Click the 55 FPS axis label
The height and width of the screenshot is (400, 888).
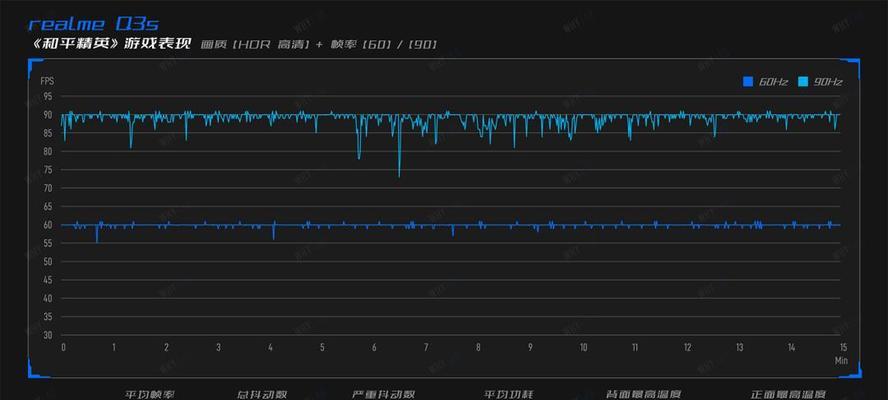(48, 243)
